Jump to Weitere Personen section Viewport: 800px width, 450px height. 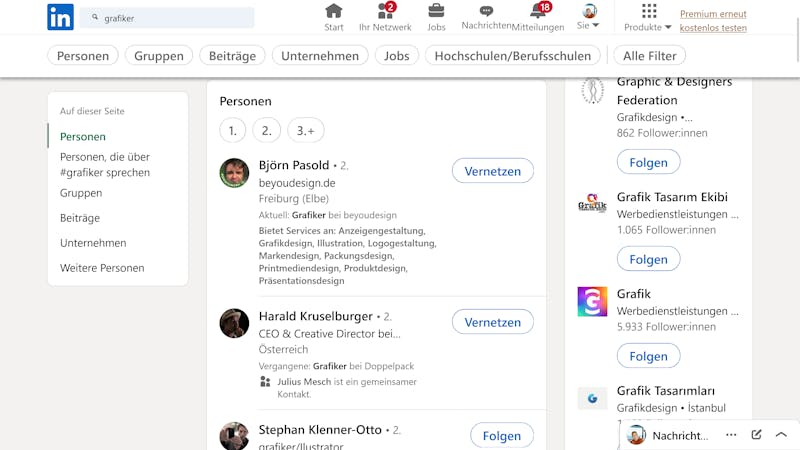(x=102, y=268)
